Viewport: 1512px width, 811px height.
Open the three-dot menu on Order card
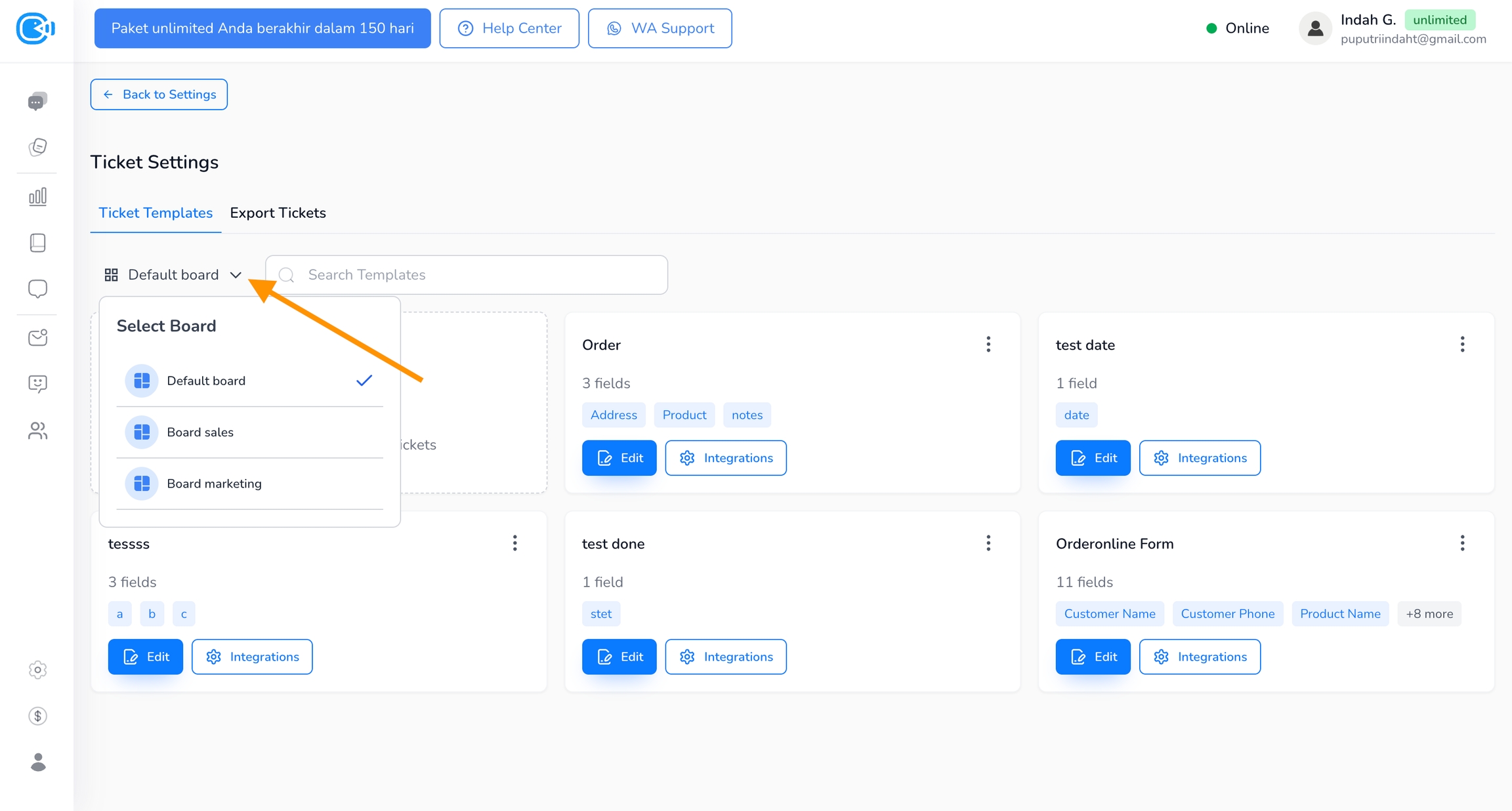(x=988, y=344)
